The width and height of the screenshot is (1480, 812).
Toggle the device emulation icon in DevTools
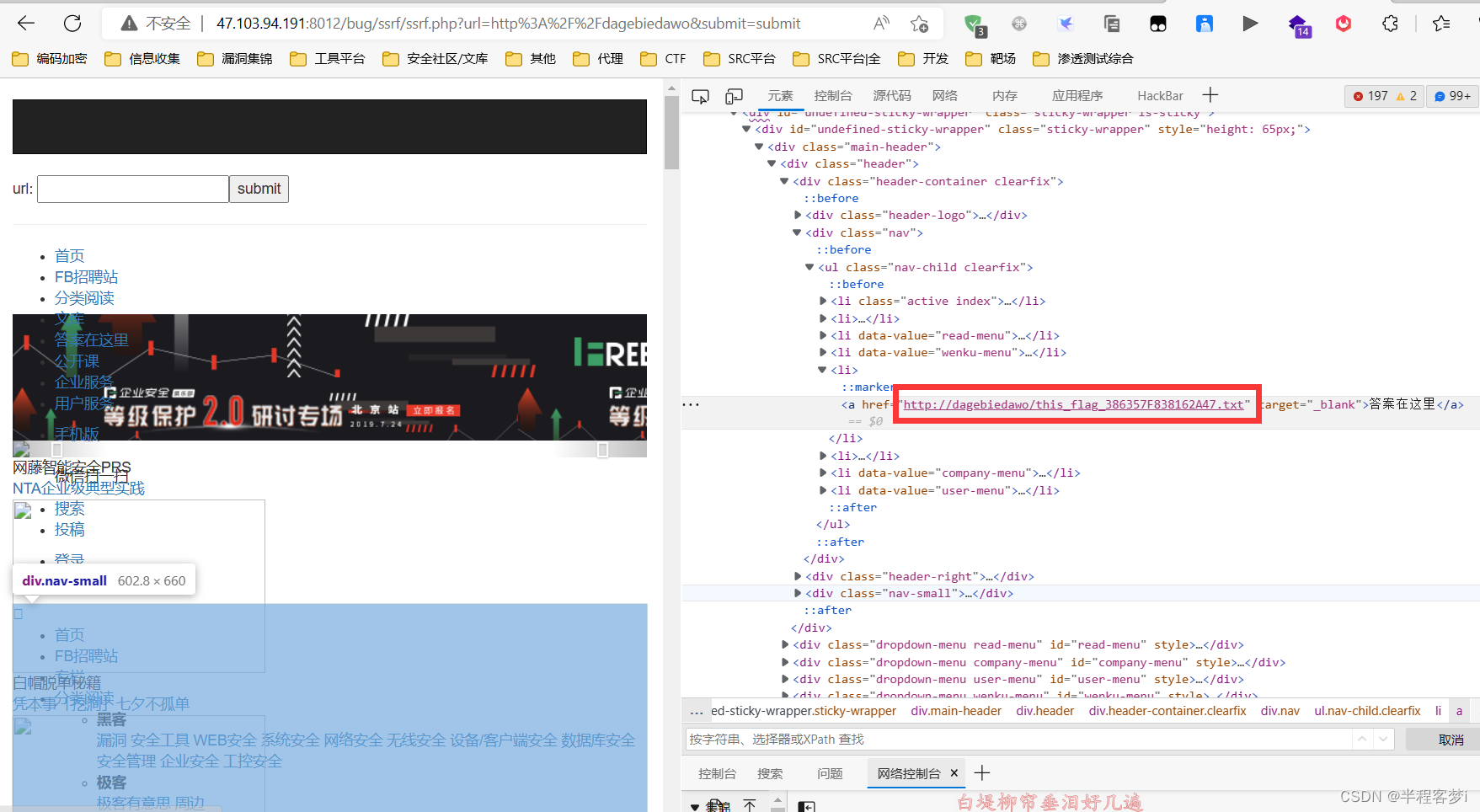coord(735,96)
